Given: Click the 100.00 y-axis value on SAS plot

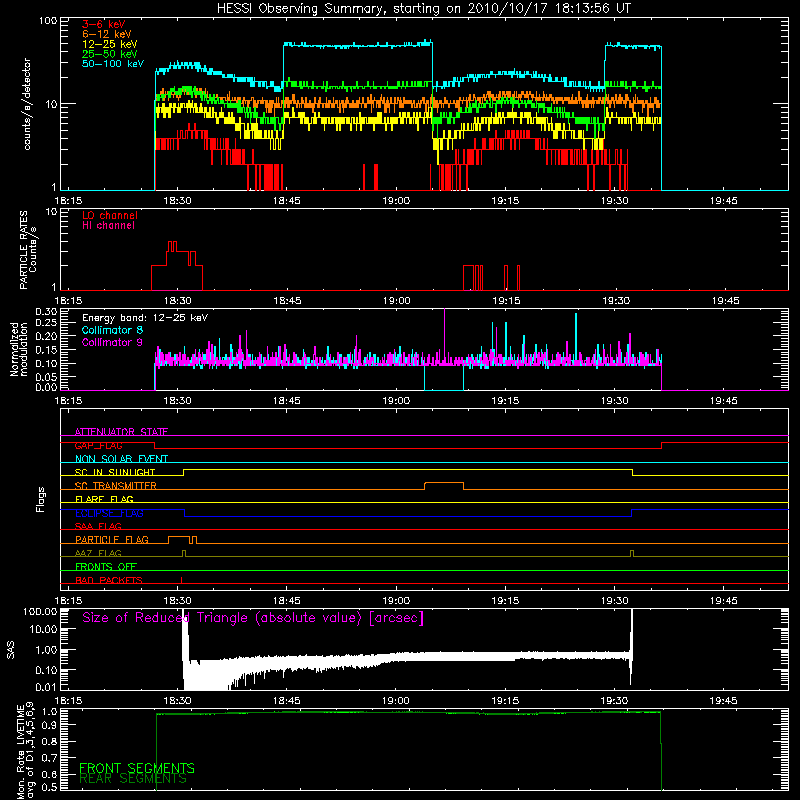Looking at the screenshot, I should [40, 611].
